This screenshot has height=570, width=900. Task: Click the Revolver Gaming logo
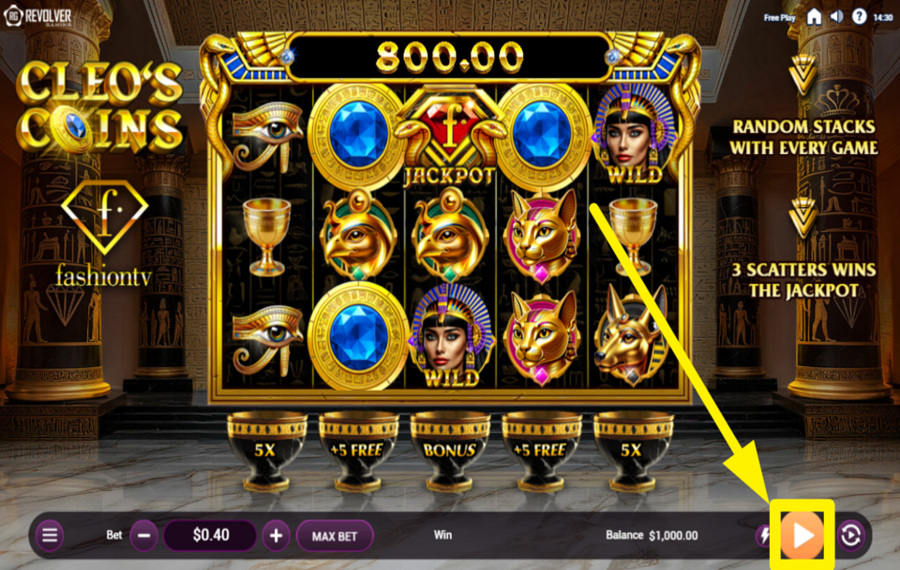pyautogui.click(x=38, y=16)
